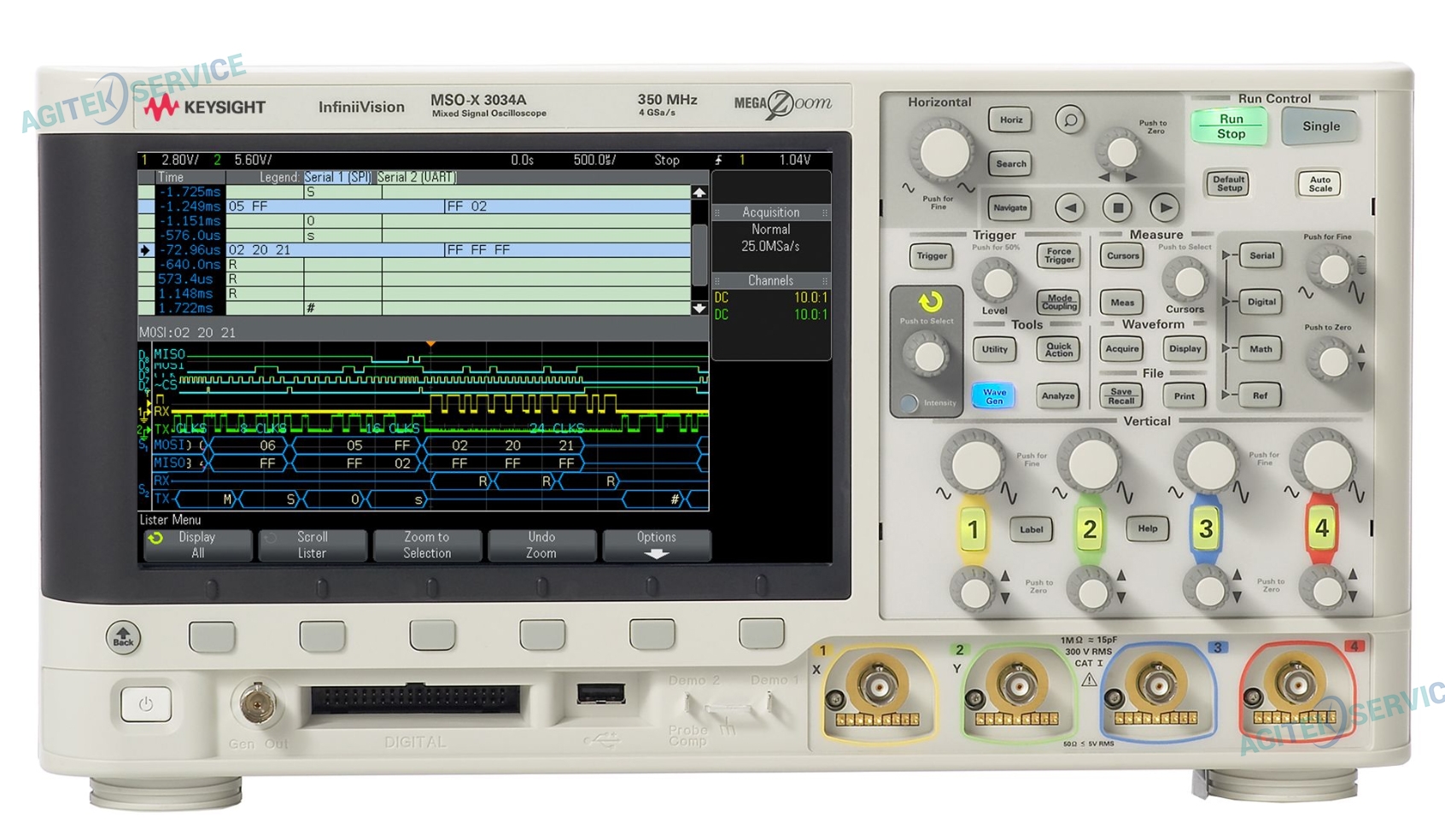Click the Run/Stop button

click(1230, 126)
